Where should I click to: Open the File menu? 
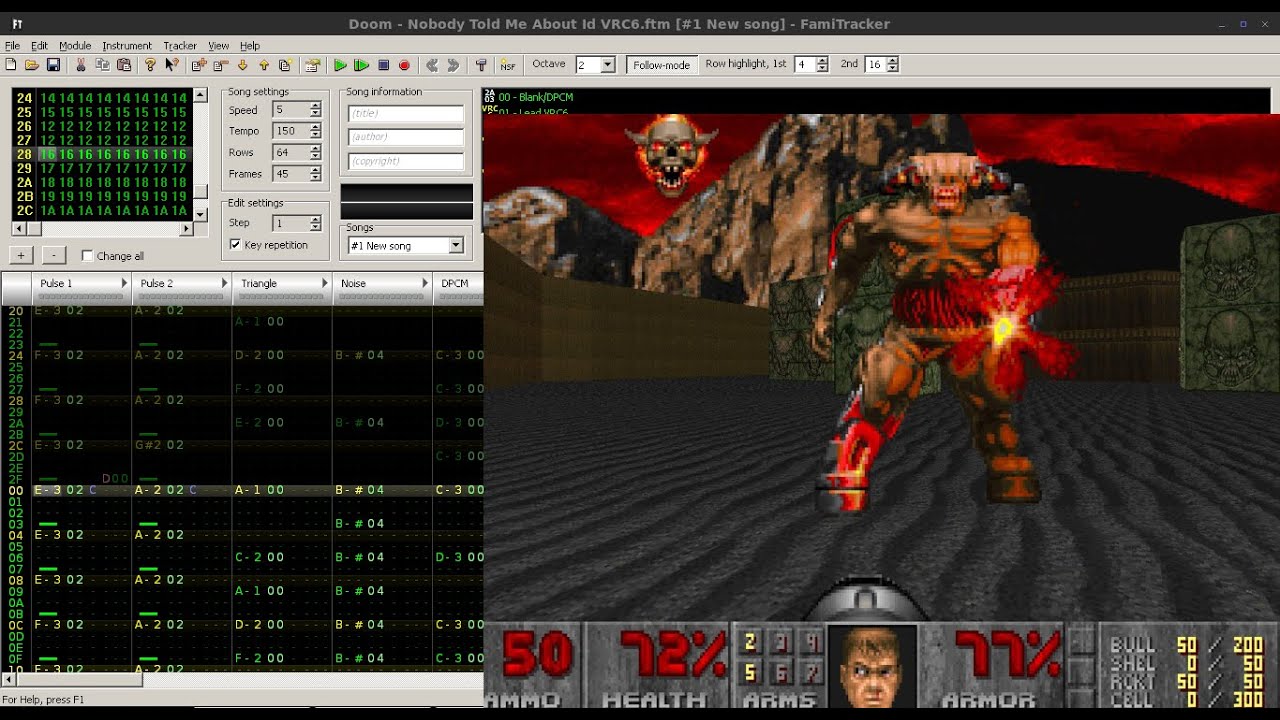tap(12, 46)
